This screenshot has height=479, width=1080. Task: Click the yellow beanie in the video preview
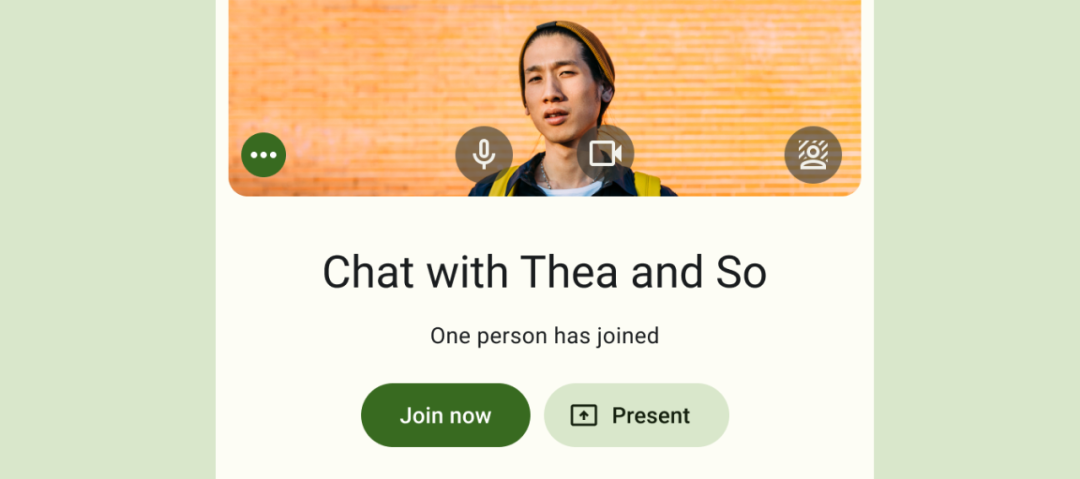[x=572, y=41]
